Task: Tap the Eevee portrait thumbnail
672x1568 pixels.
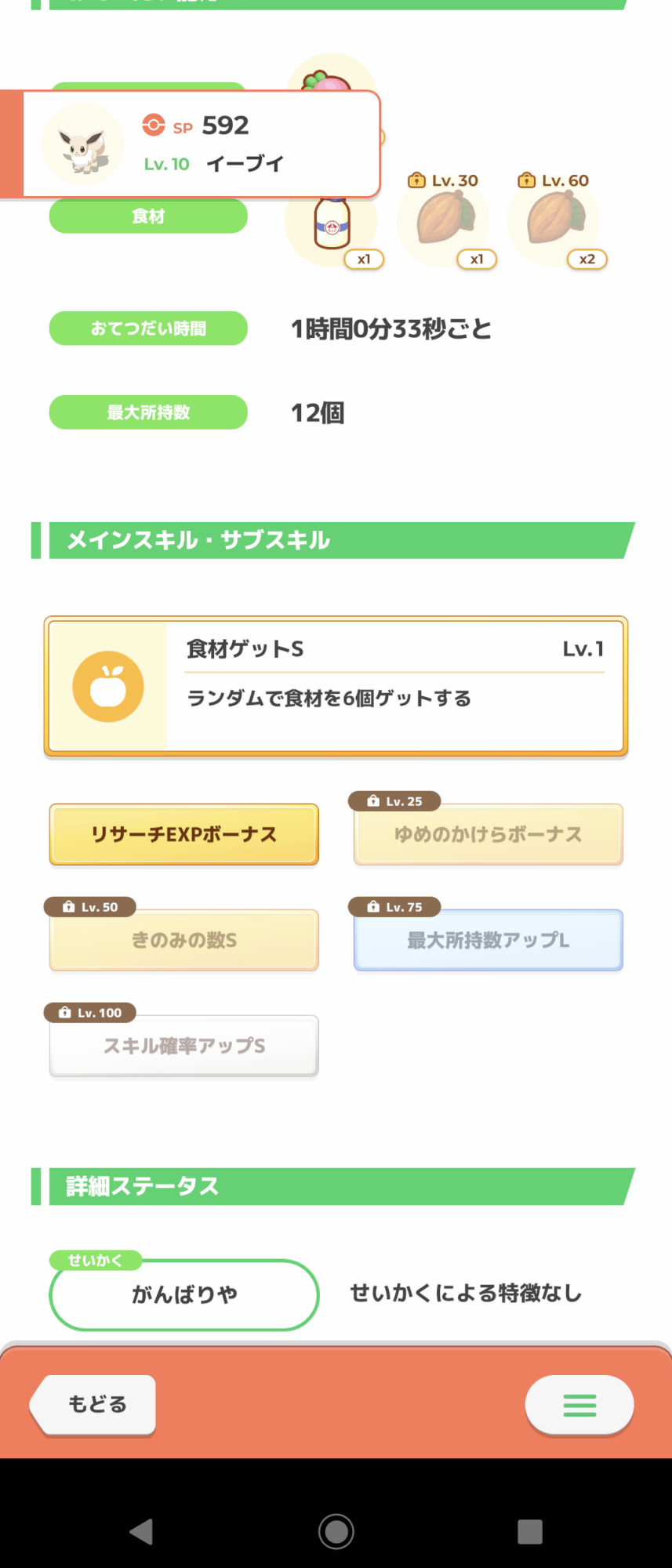Action: pos(82,144)
